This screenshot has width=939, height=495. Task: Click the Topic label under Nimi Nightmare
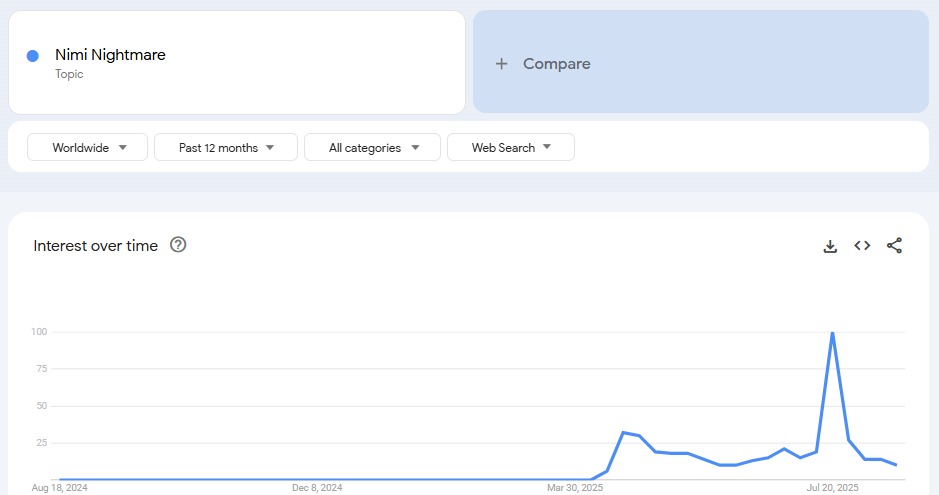[69, 75]
